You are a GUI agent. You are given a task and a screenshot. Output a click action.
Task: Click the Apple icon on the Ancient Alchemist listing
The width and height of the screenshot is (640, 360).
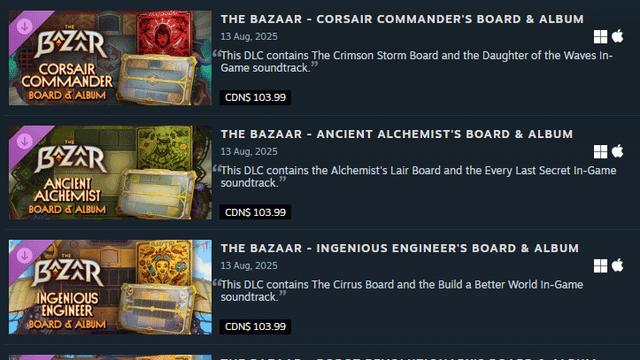click(x=618, y=151)
